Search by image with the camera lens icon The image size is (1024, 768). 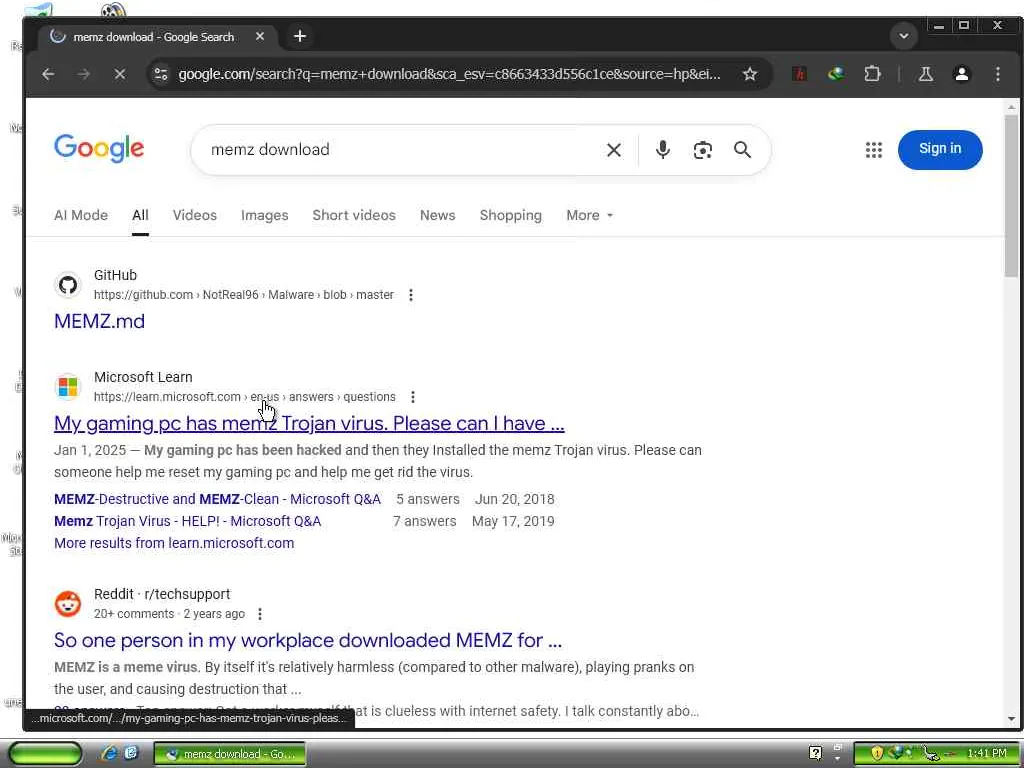pyautogui.click(x=703, y=150)
